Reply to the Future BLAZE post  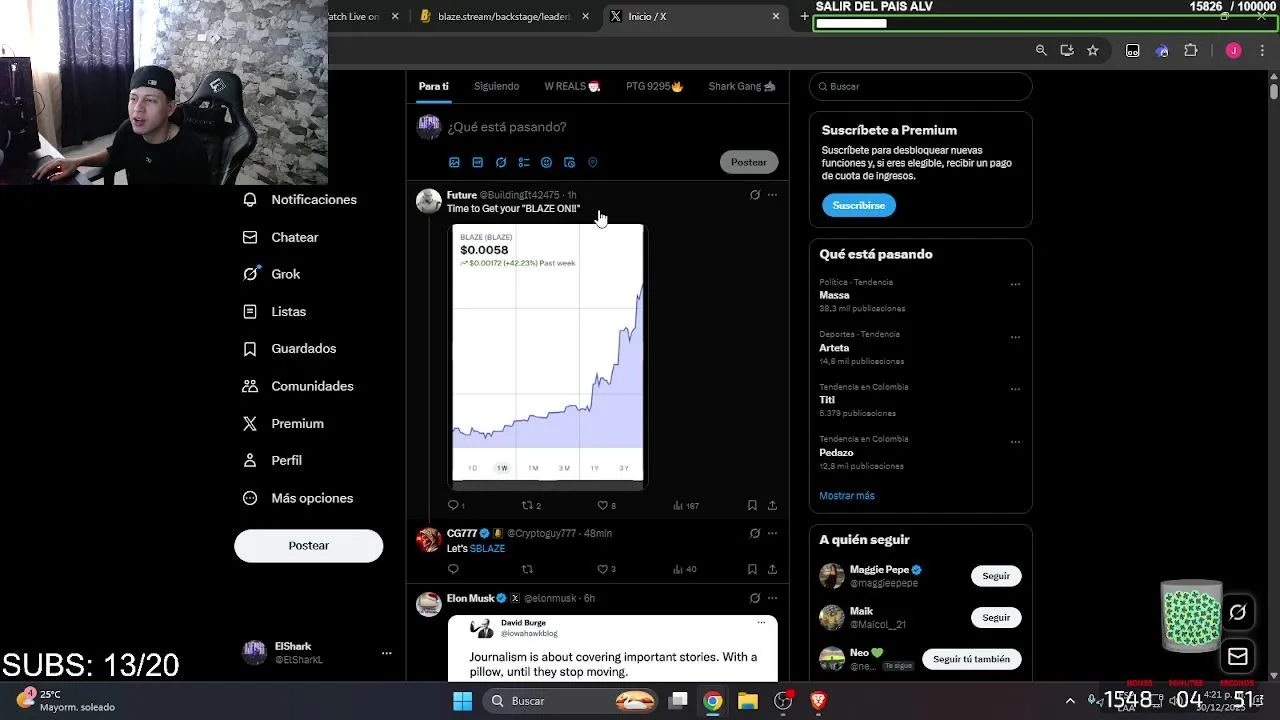454,505
